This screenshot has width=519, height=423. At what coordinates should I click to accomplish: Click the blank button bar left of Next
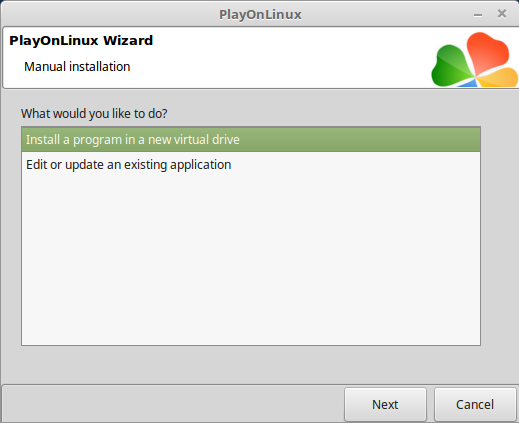point(173,404)
